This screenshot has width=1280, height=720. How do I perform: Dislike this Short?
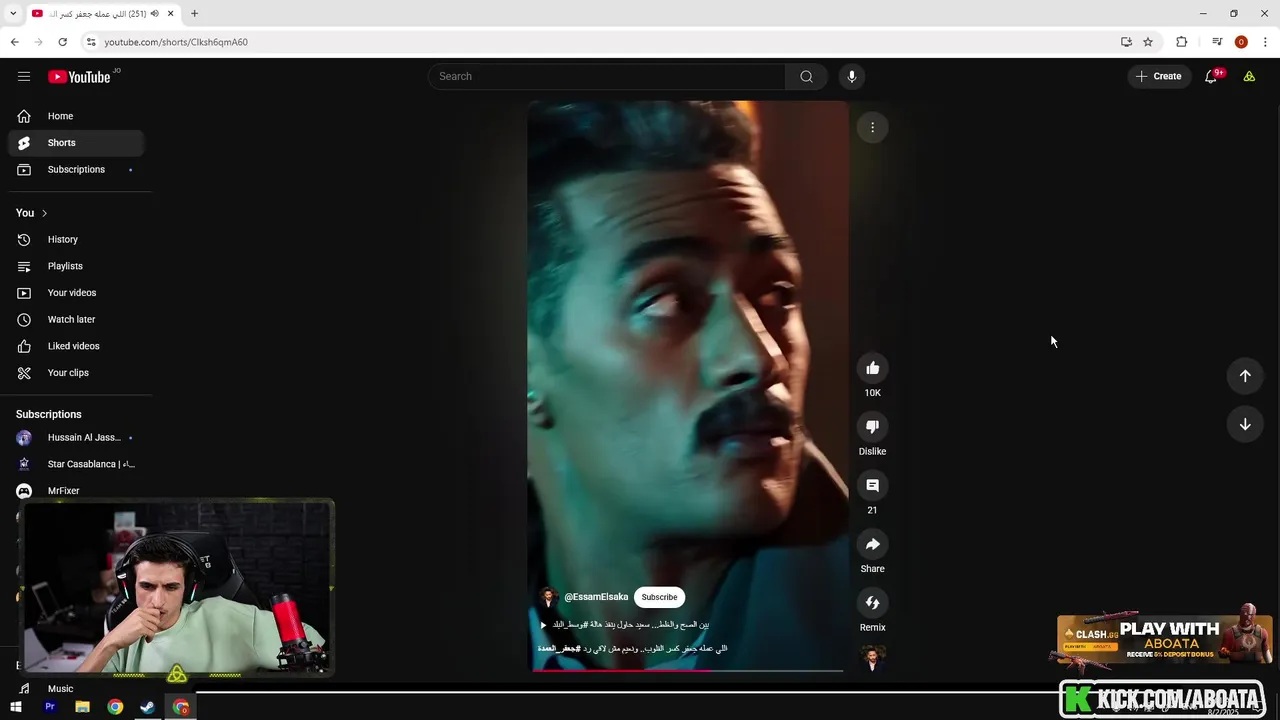pyautogui.click(x=872, y=427)
